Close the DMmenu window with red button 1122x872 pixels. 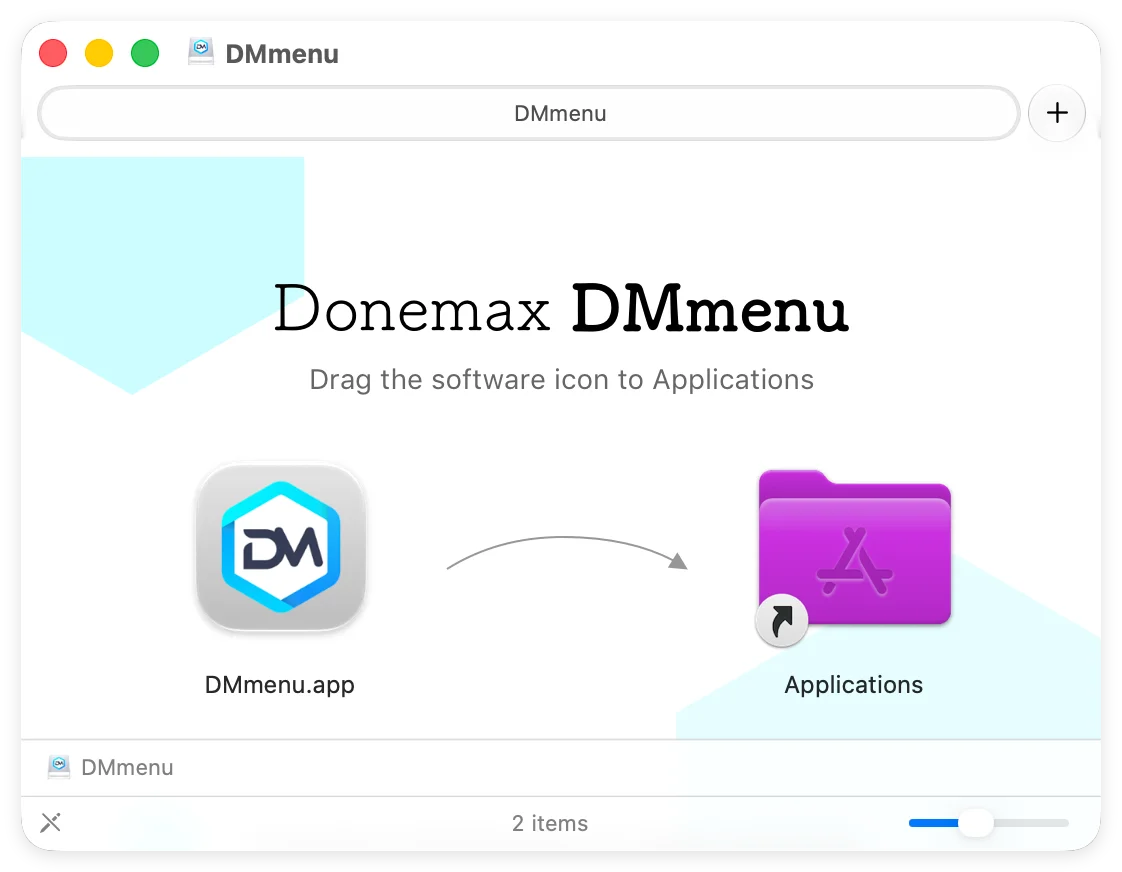click(x=53, y=53)
